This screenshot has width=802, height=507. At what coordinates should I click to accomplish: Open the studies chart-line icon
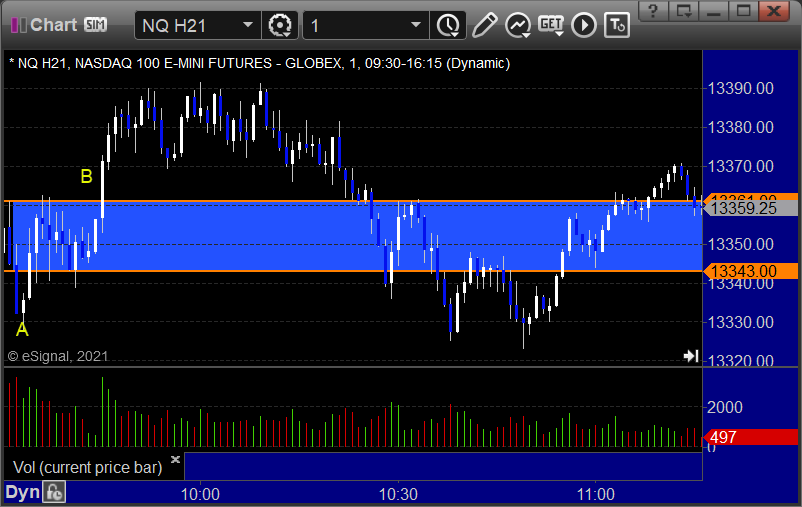[518, 25]
